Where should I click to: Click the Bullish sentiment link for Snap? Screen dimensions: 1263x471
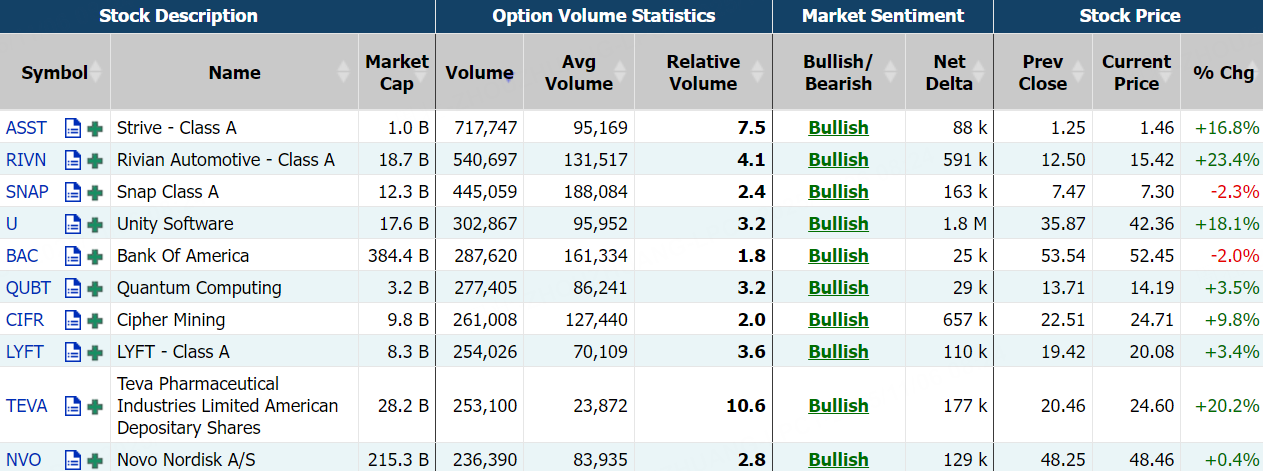point(838,192)
